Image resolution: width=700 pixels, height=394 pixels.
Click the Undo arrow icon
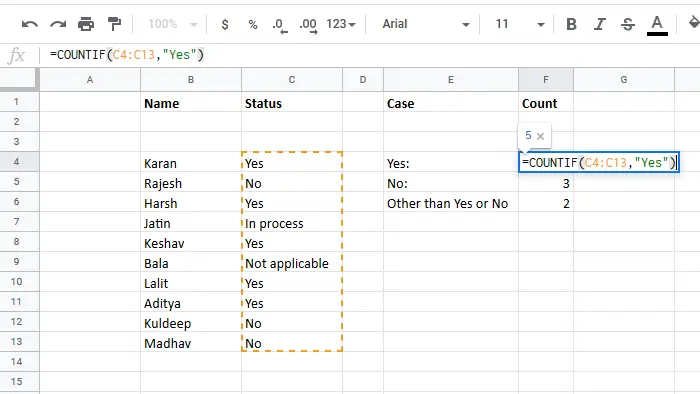click(x=29, y=24)
